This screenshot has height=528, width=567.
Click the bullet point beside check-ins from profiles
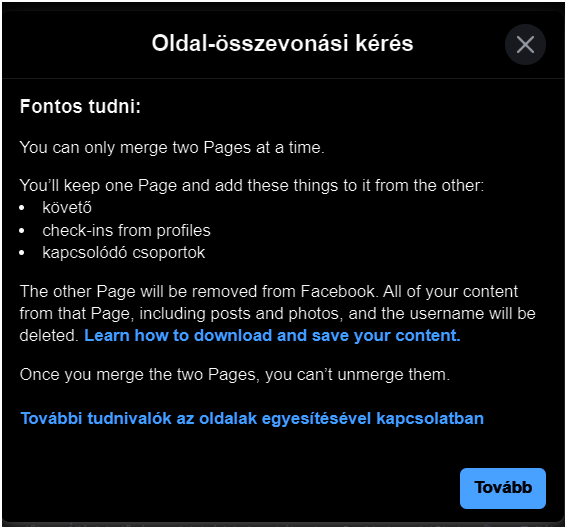tap(22, 231)
